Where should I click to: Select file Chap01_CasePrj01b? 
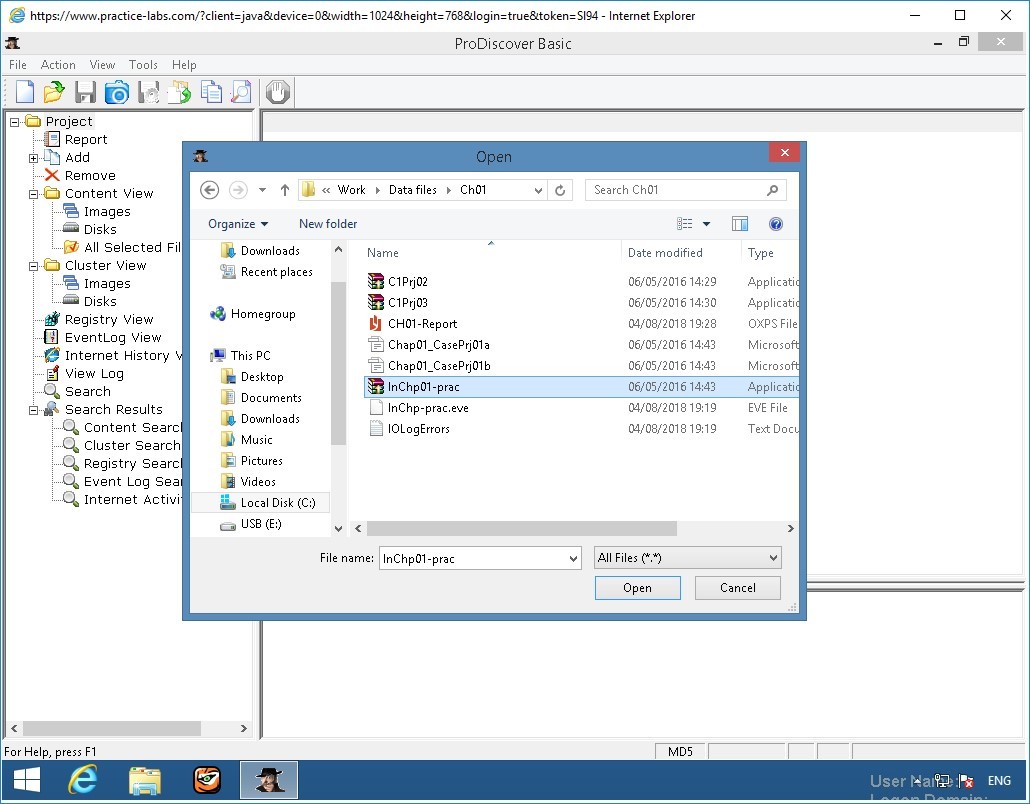[439, 366]
